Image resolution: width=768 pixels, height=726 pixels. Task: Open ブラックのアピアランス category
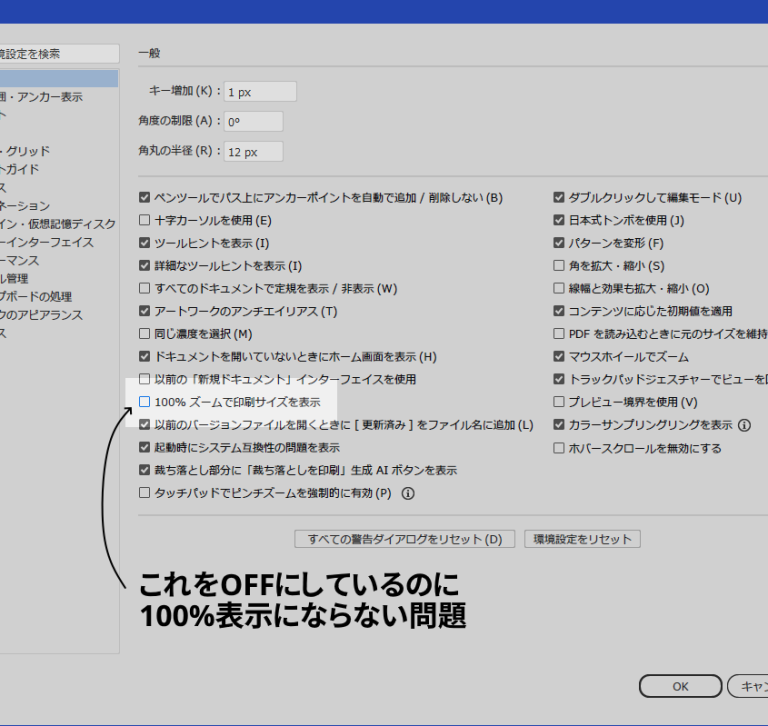coord(41,315)
